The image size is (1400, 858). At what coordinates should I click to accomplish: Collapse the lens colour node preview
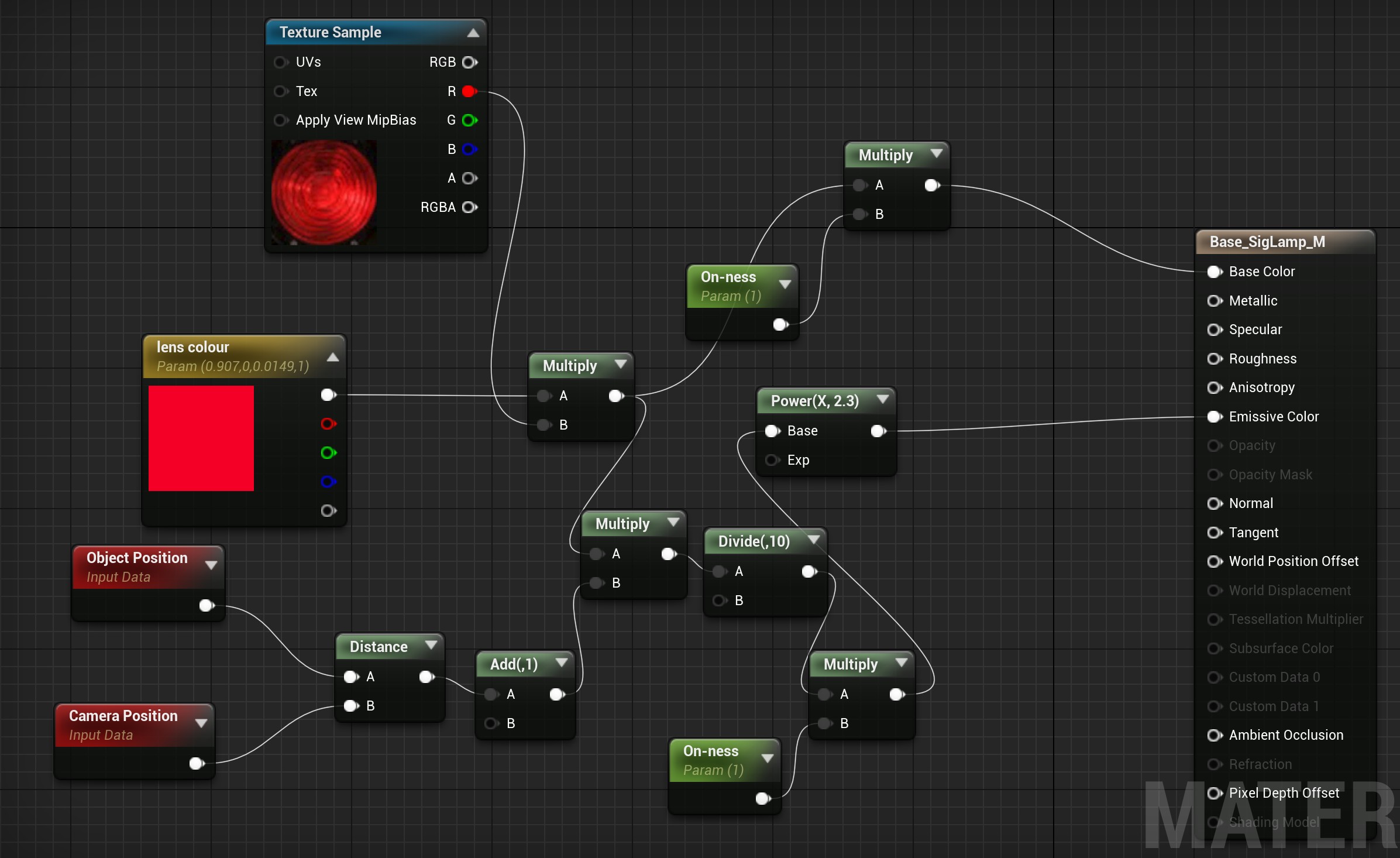coord(333,357)
